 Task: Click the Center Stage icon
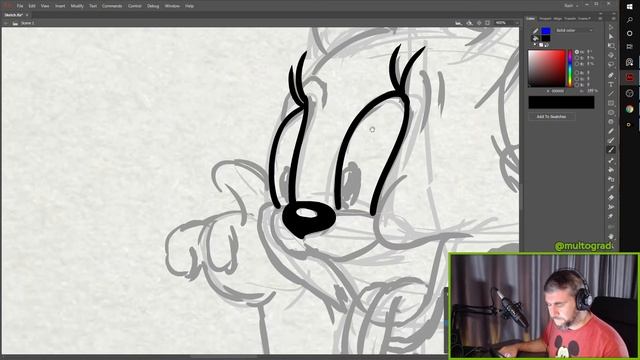(479, 23)
